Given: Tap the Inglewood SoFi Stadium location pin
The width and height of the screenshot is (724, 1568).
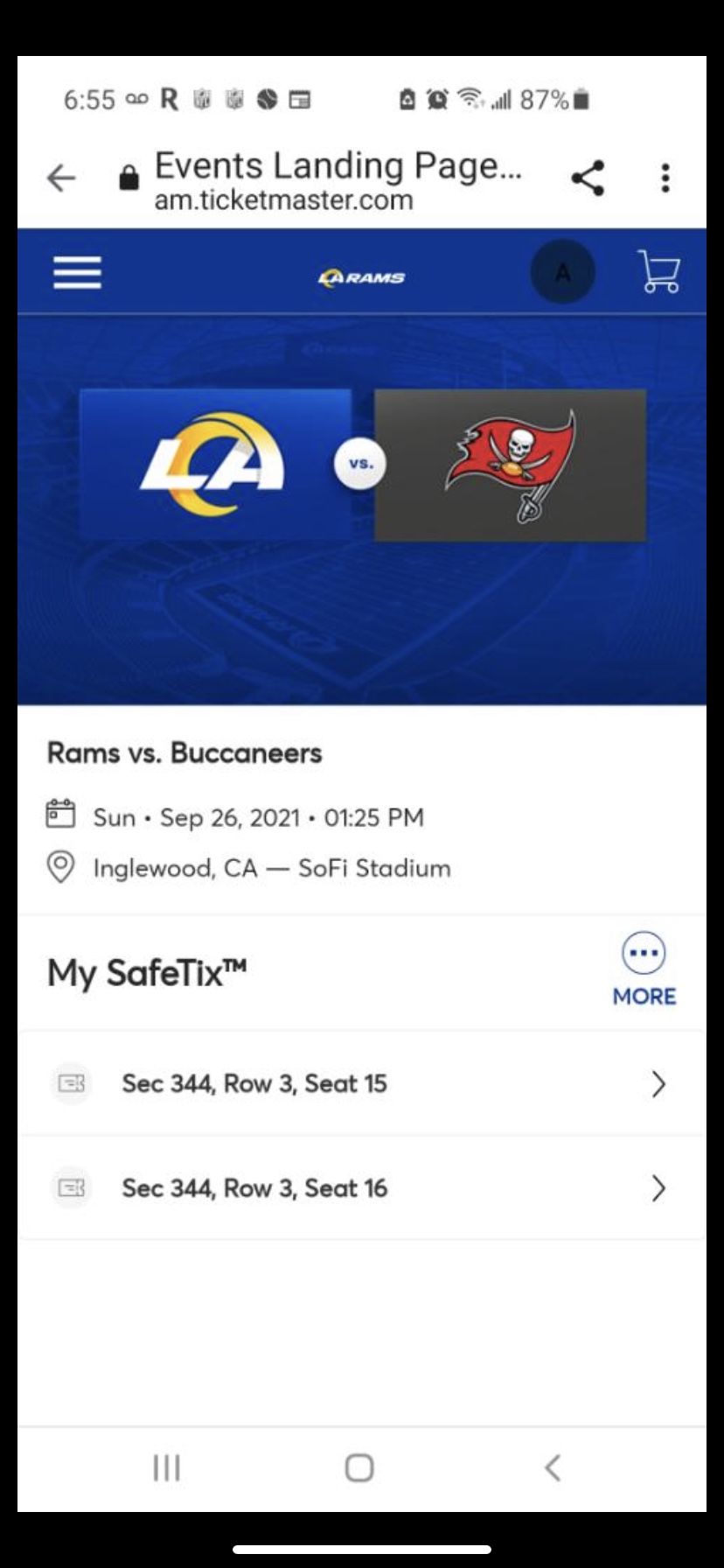Looking at the screenshot, I should click(x=60, y=868).
